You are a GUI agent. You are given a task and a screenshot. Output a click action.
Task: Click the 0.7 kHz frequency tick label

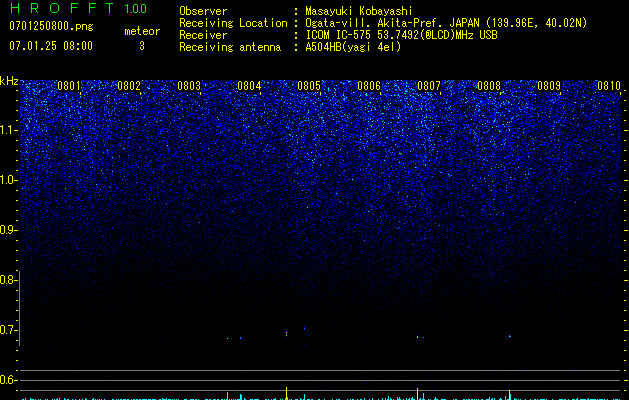pos(7,330)
